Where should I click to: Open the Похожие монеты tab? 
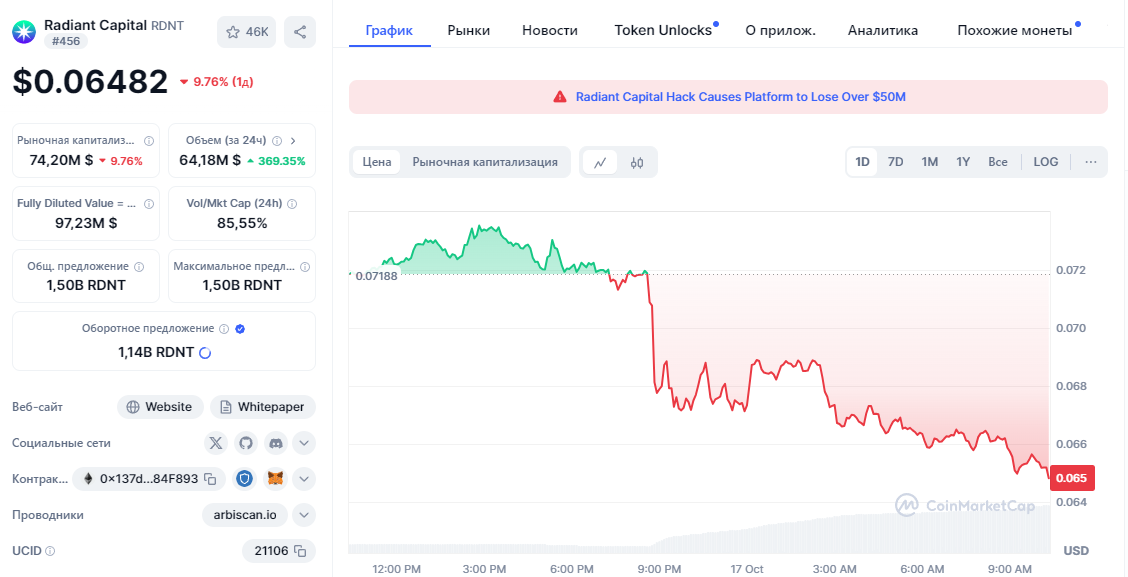pyautogui.click(x=1014, y=30)
